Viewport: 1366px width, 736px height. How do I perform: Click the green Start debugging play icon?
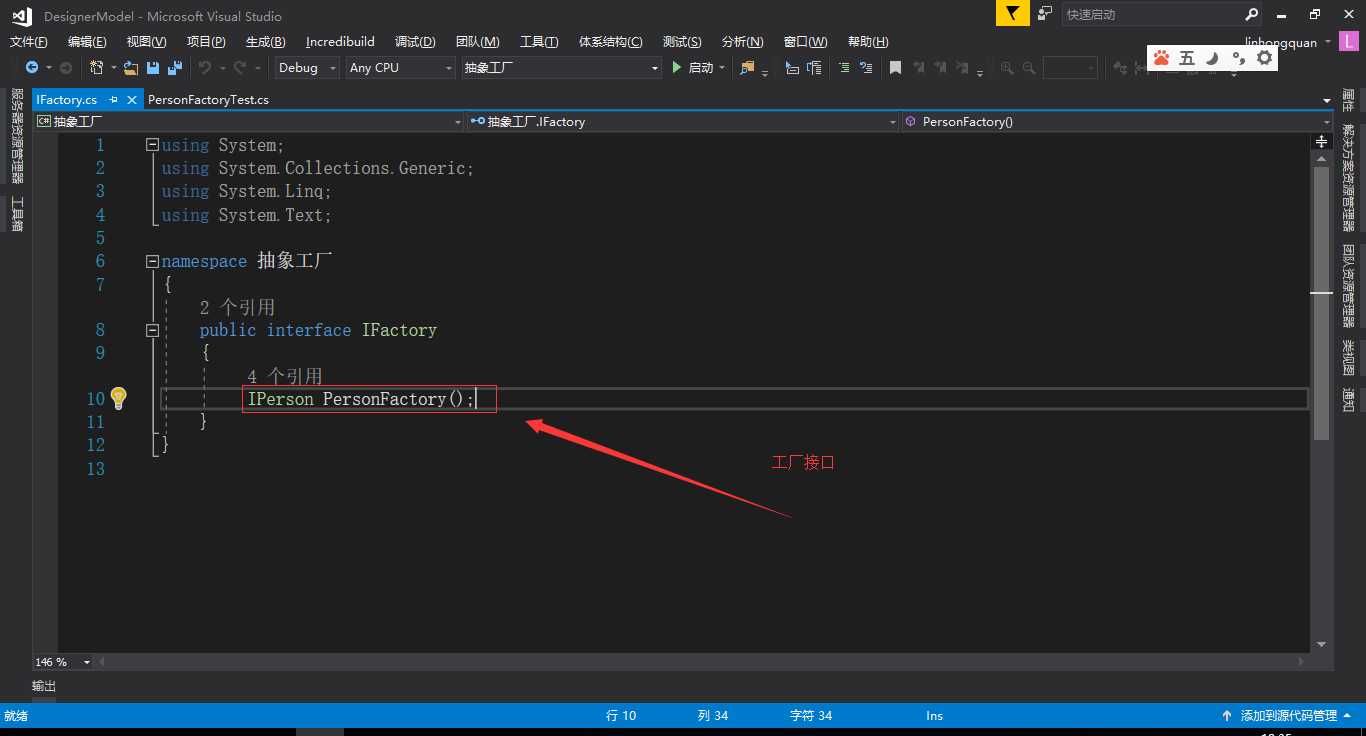[677, 67]
